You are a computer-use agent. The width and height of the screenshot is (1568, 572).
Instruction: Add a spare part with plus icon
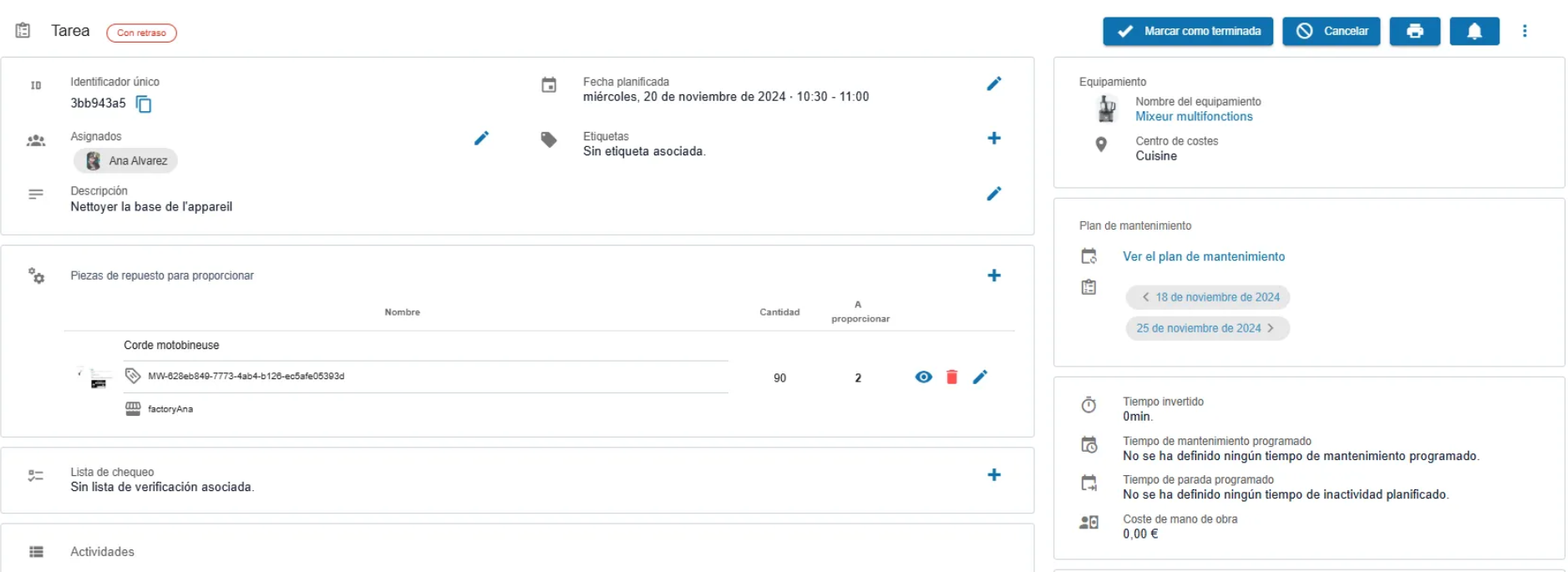993,276
